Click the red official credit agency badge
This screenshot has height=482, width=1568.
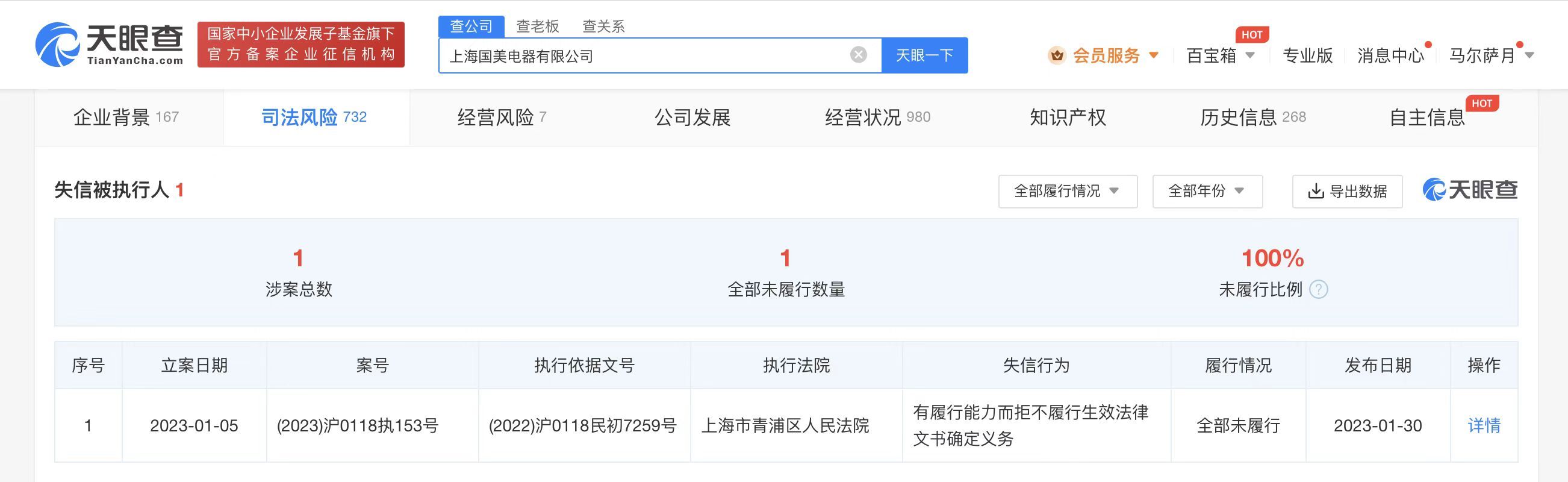(x=300, y=45)
